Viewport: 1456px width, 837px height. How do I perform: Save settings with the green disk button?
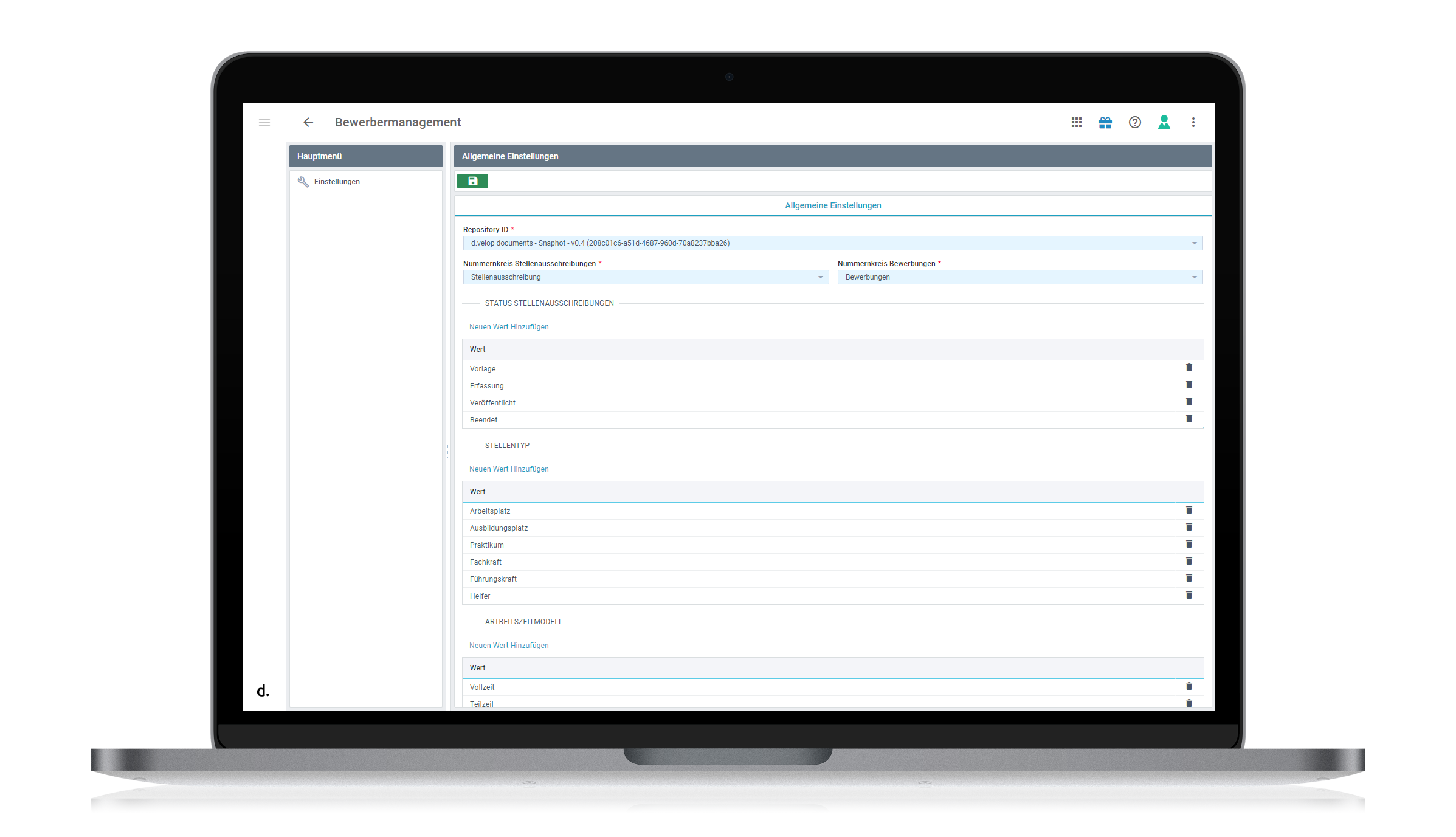[x=472, y=181]
